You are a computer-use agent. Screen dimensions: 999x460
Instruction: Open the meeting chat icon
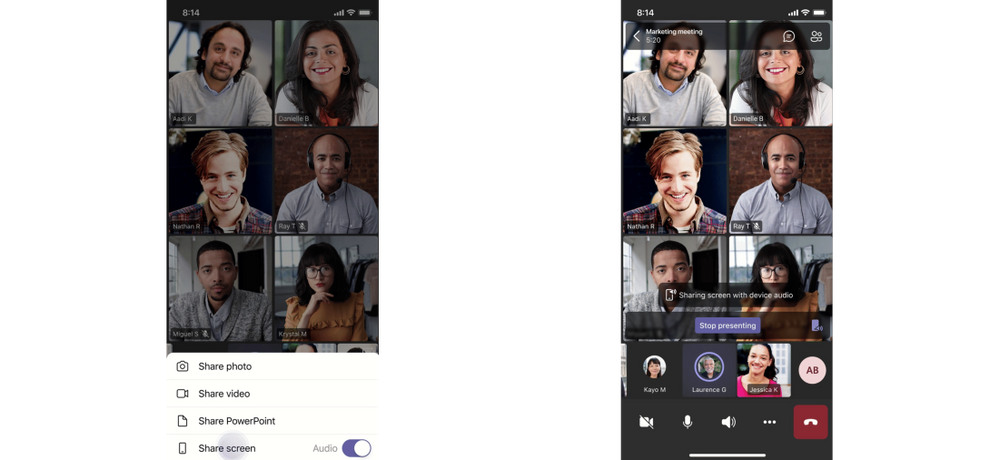click(788, 36)
